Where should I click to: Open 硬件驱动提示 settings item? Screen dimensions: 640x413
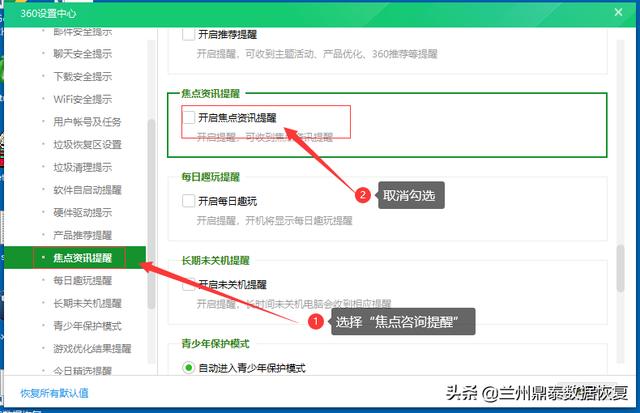82,212
